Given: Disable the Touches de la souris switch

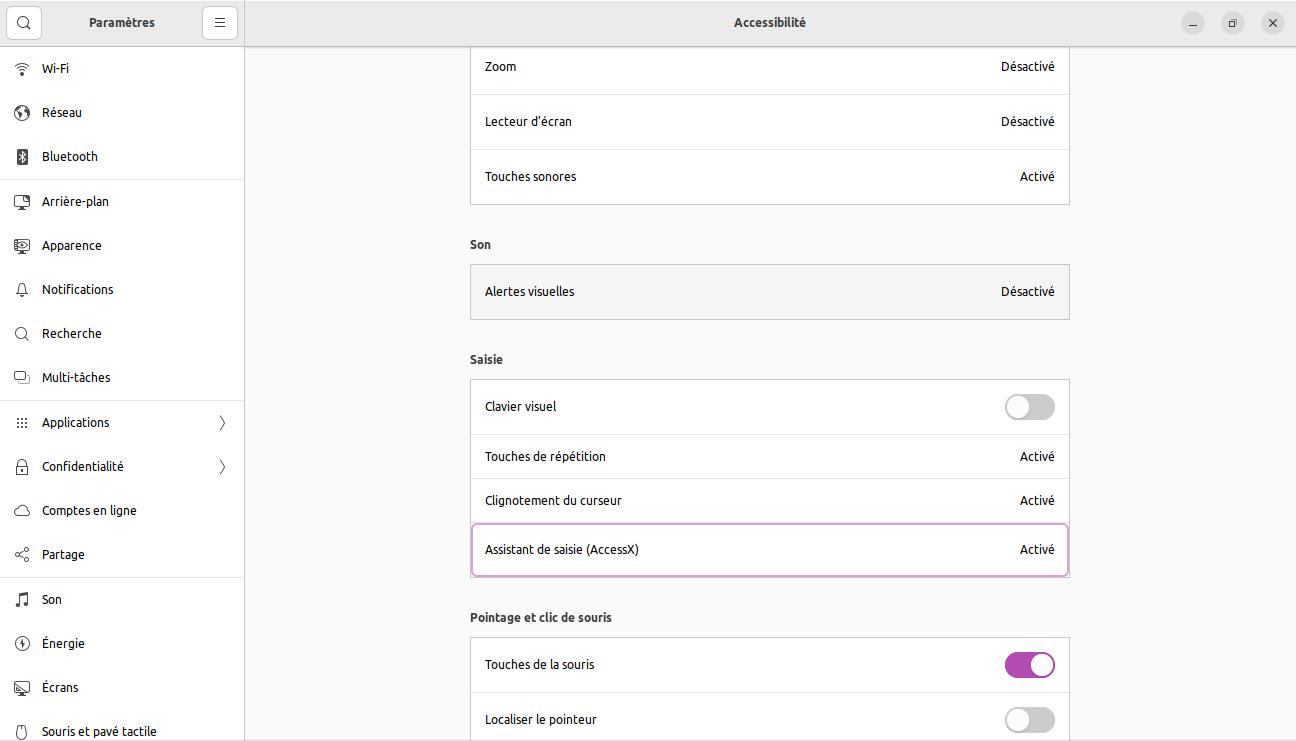Looking at the screenshot, I should (1029, 665).
